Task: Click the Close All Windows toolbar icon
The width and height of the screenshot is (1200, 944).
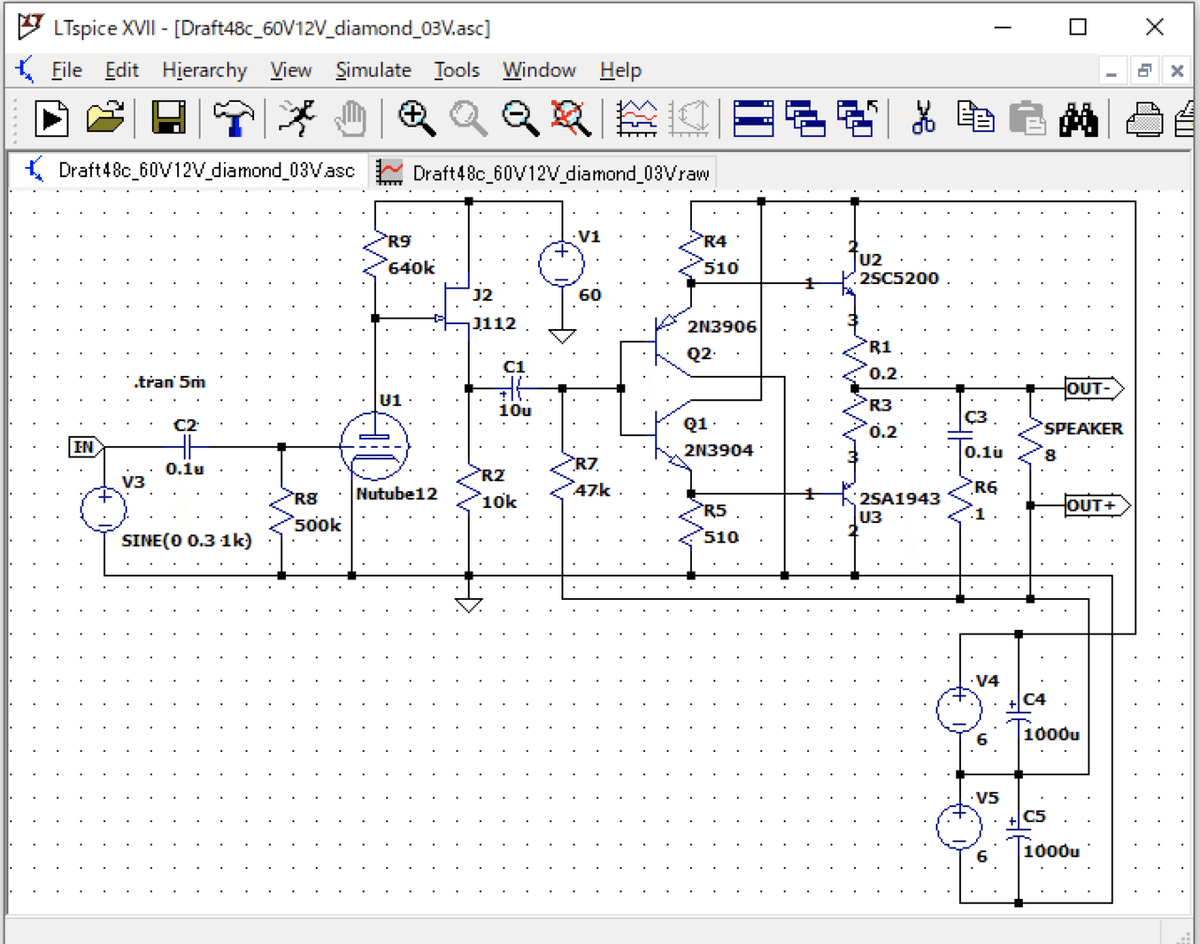Action: 857,119
